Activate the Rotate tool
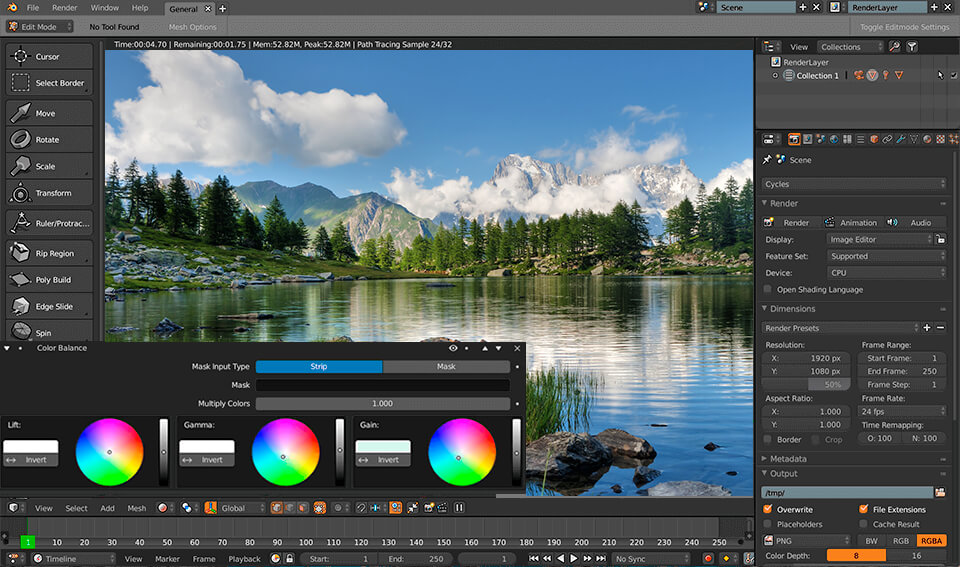This screenshot has width=960, height=567. 49,140
